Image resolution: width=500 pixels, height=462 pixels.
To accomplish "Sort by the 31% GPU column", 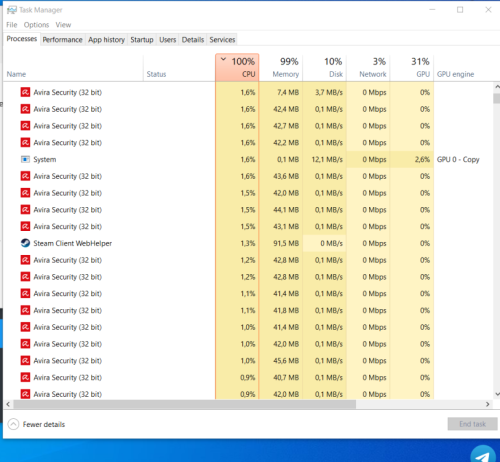I will [x=412, y=68].
